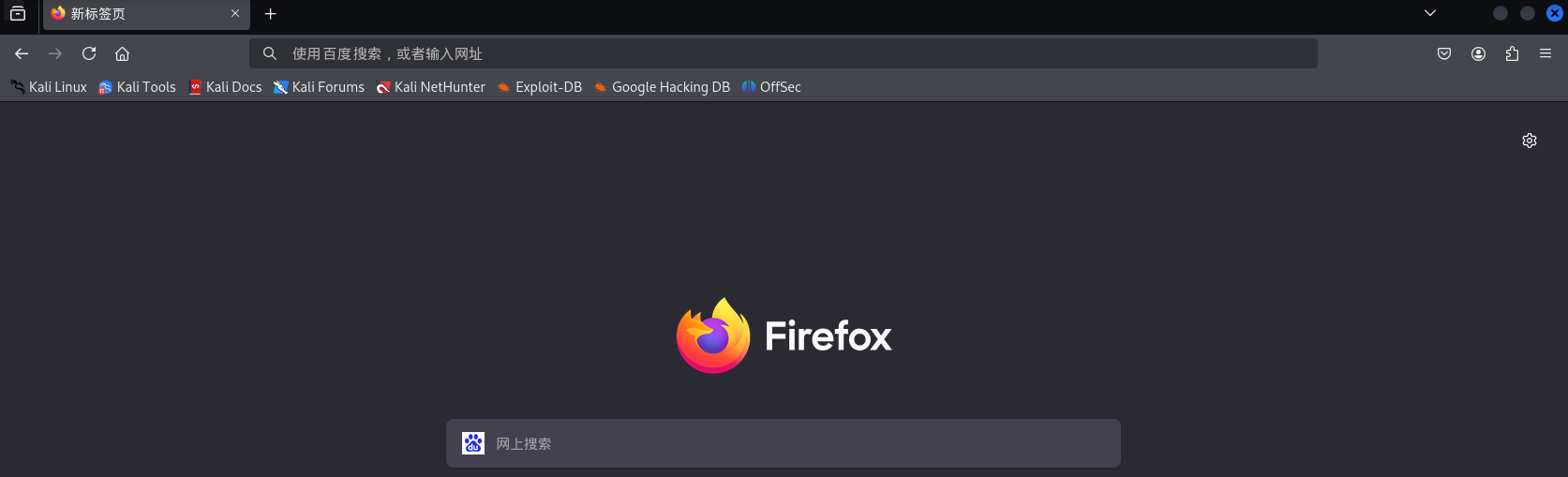The height and width of the screenshot is (477, 1568).
Task: Open the OffSec bookmark
Action: (x=771, y=87)
